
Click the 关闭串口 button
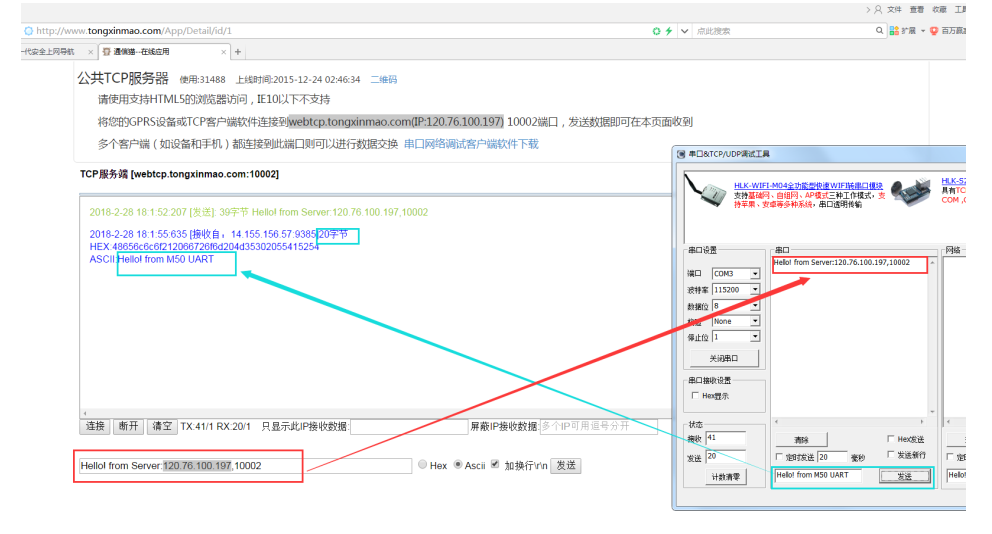[722, 358]
